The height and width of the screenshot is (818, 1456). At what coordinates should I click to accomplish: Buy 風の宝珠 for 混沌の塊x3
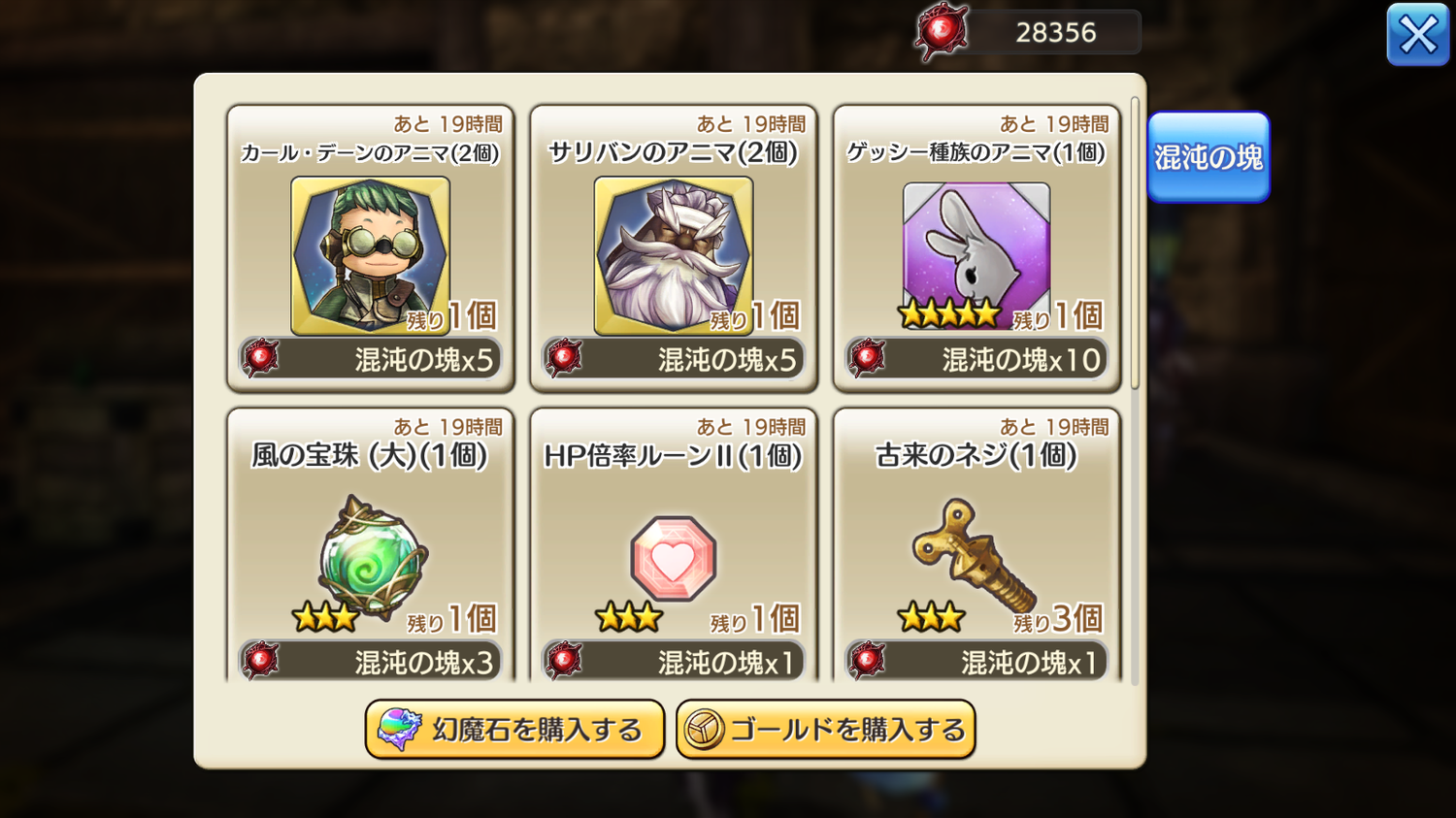click(x=371, y=662)
